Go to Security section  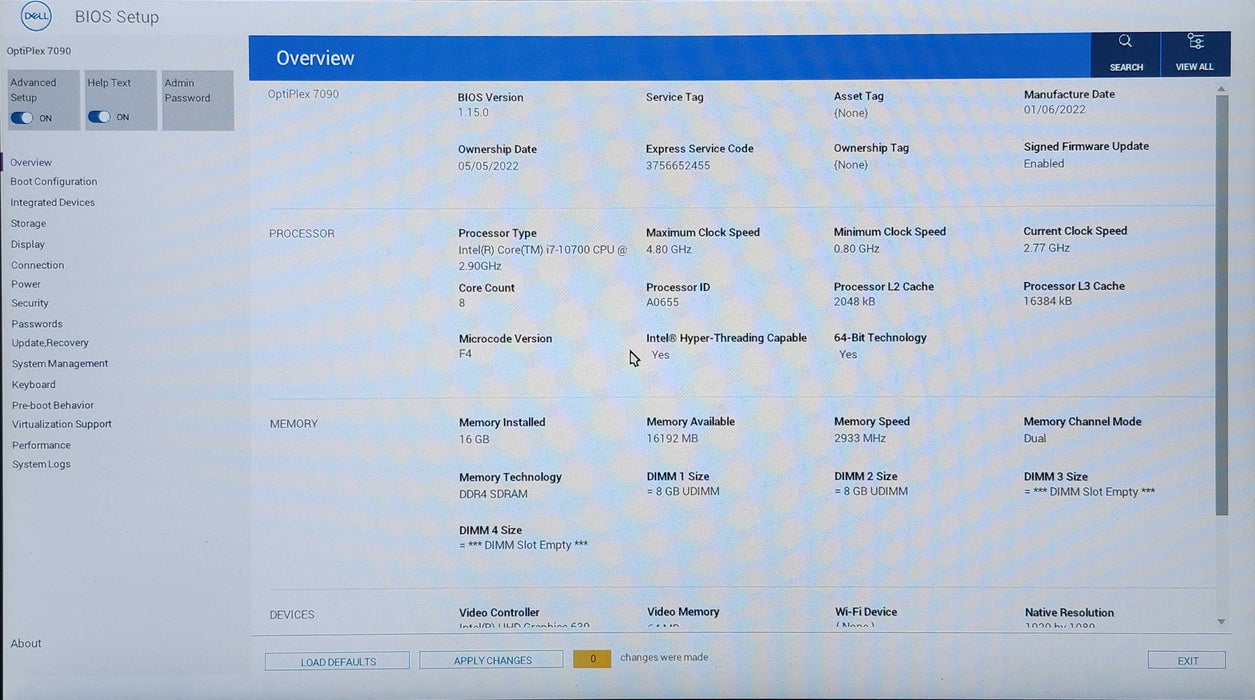click(30, 304)
